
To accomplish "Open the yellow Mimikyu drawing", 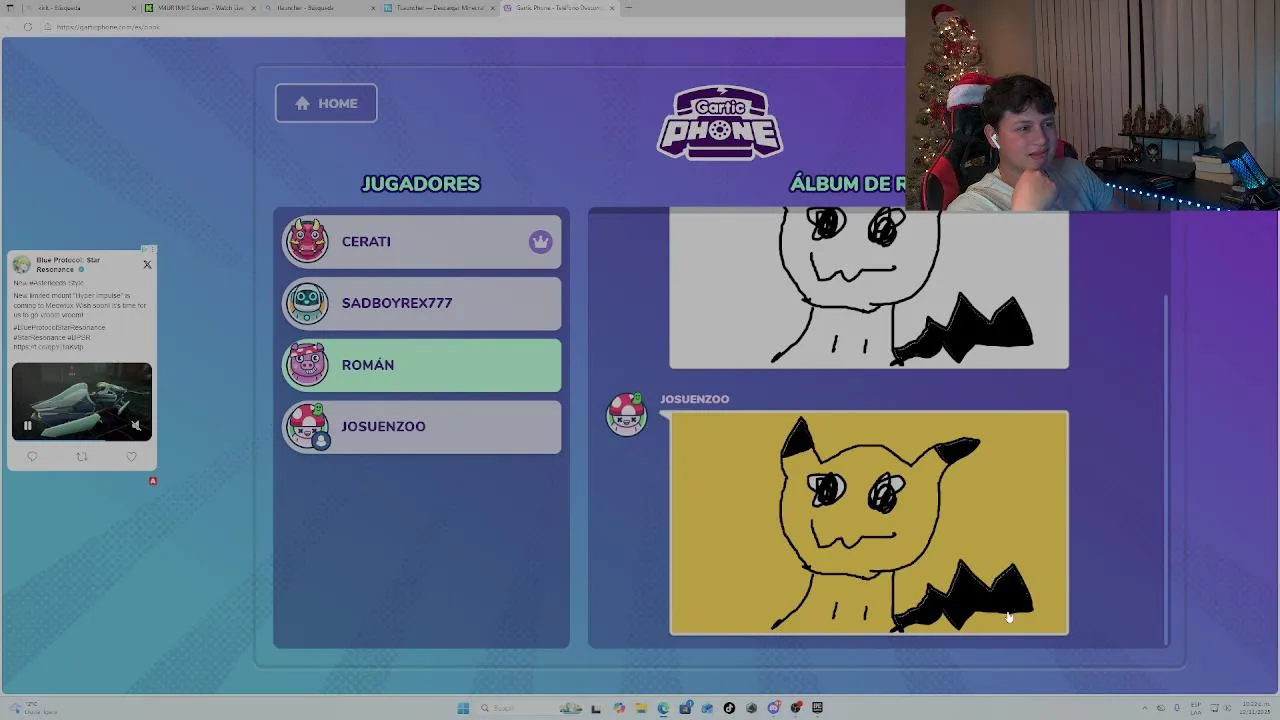I will (869, 523).
